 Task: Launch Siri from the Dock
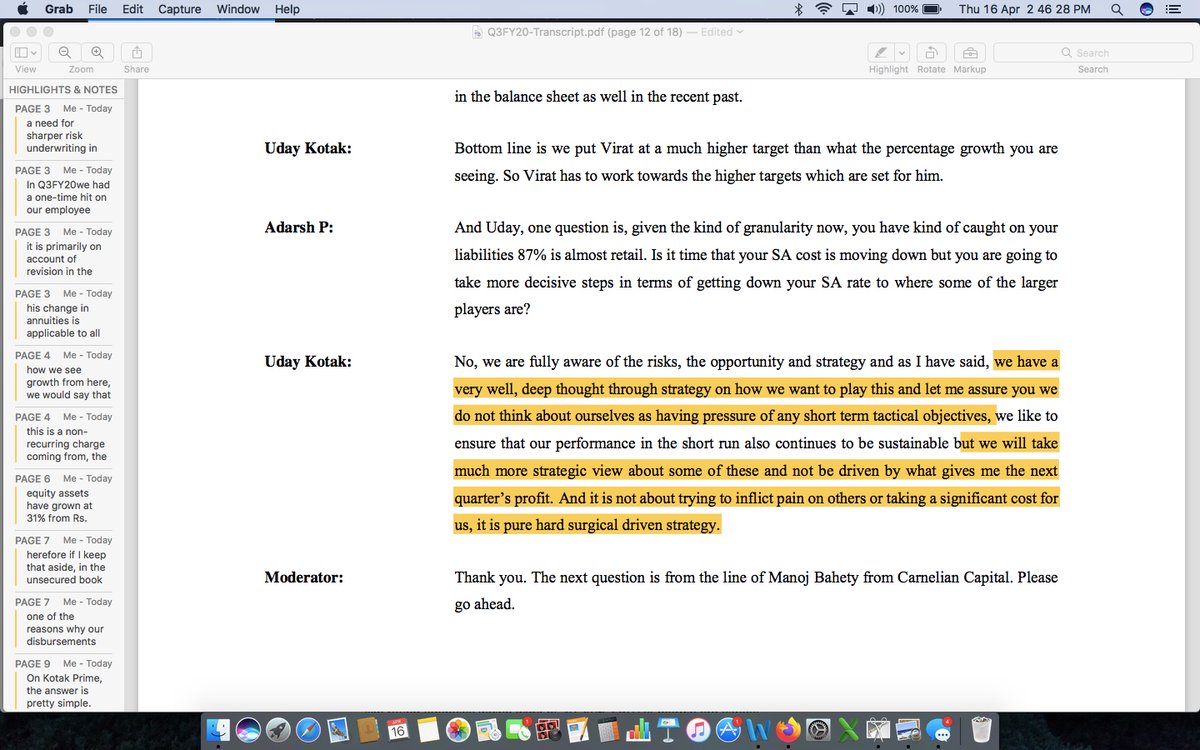pyautogui.click(x=248, y=730)
